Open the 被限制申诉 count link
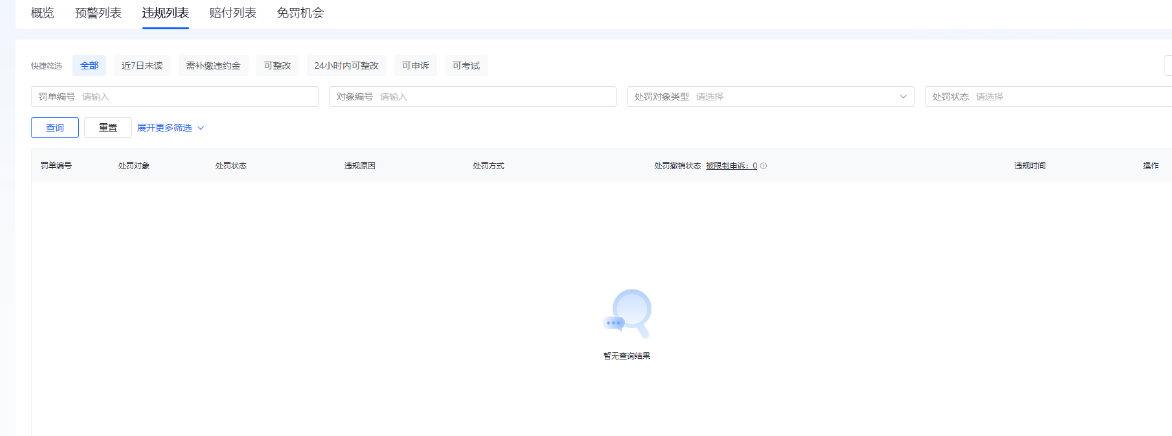Screen dimensions: 1172x436 click(731, 166)
